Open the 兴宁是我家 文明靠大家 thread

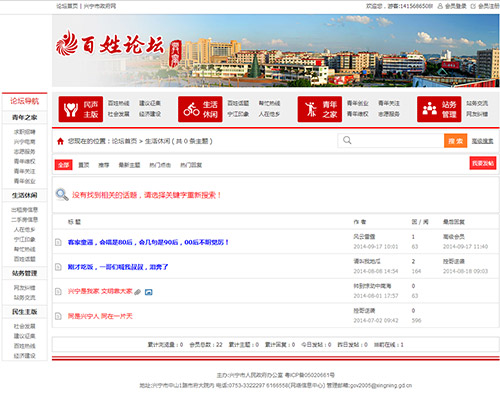tap(100, 291)
